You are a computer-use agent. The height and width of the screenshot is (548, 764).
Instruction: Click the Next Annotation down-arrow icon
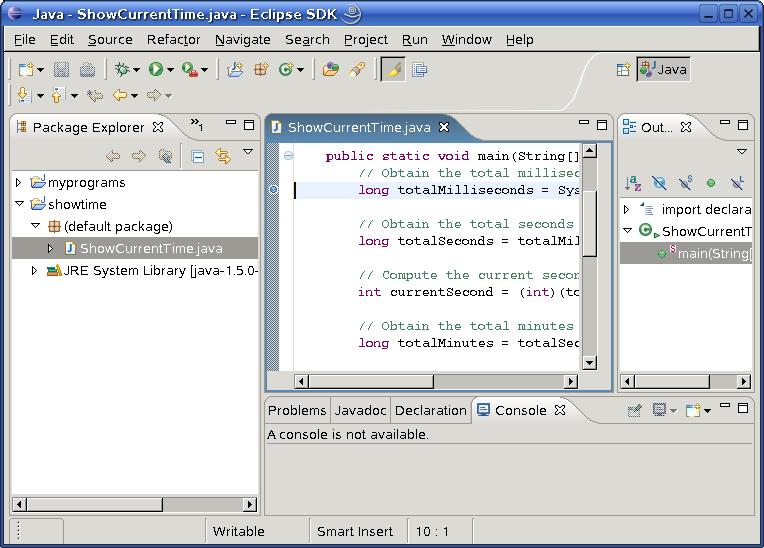(24, 95)
